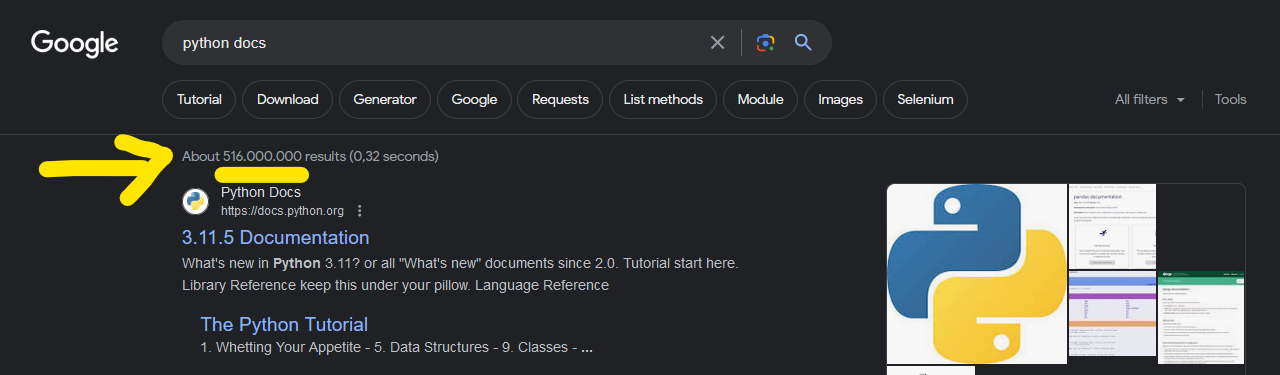Select the Selenium filter chip
The image size is (1280, 375).
[925, 99]
